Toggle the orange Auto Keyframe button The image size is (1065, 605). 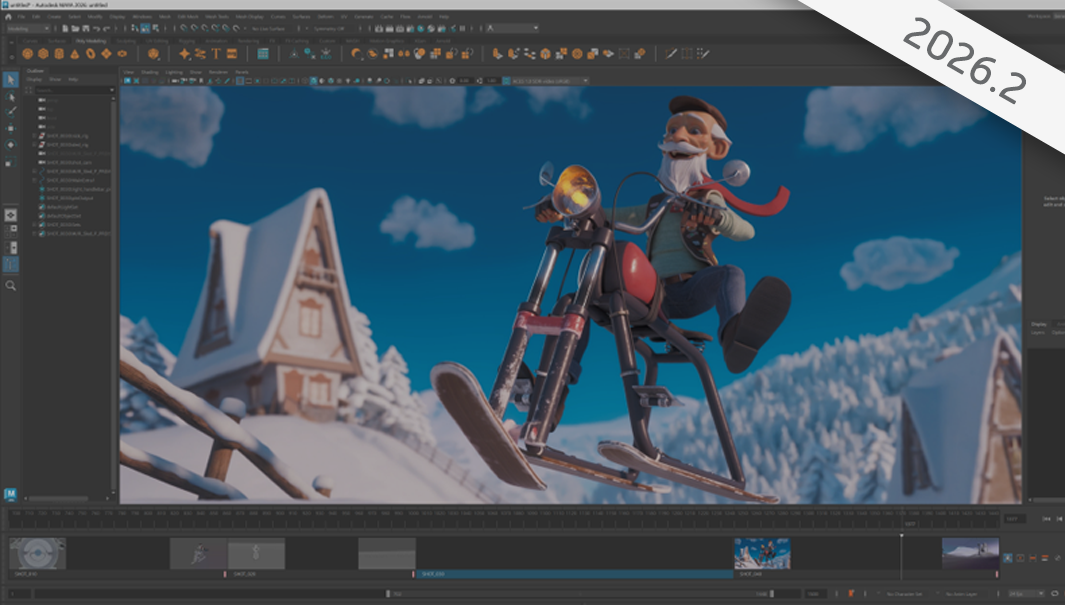tap(851, 593)
